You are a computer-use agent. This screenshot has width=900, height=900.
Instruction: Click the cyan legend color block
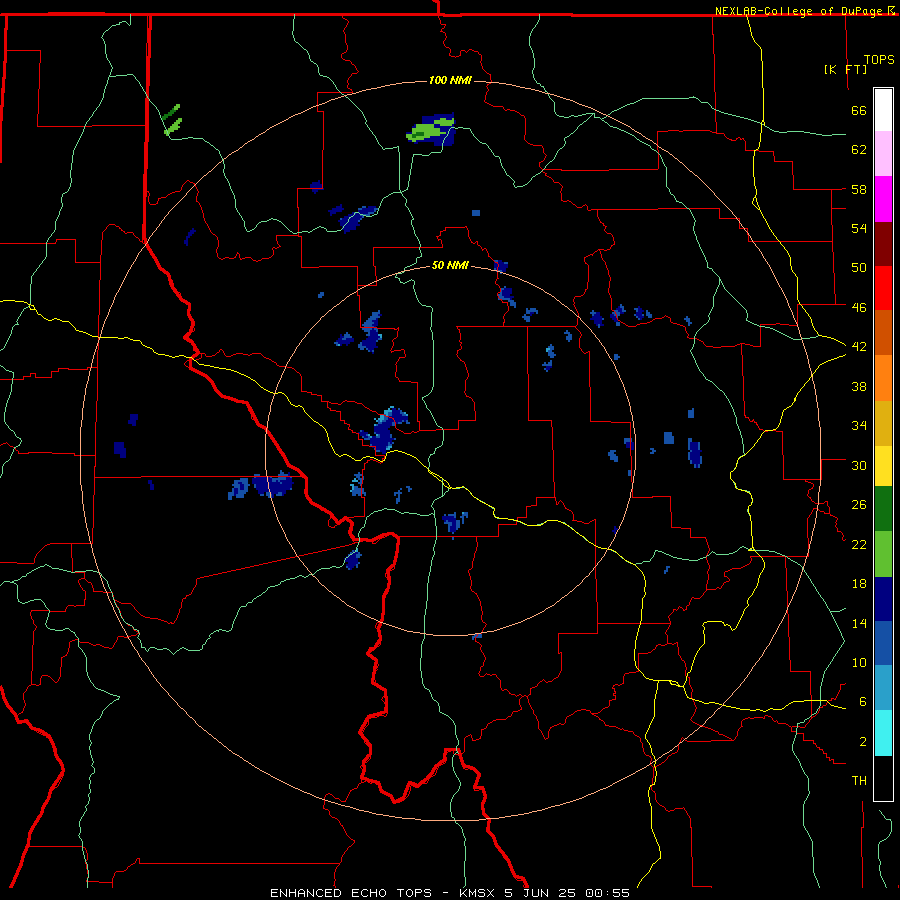point(883,733)
